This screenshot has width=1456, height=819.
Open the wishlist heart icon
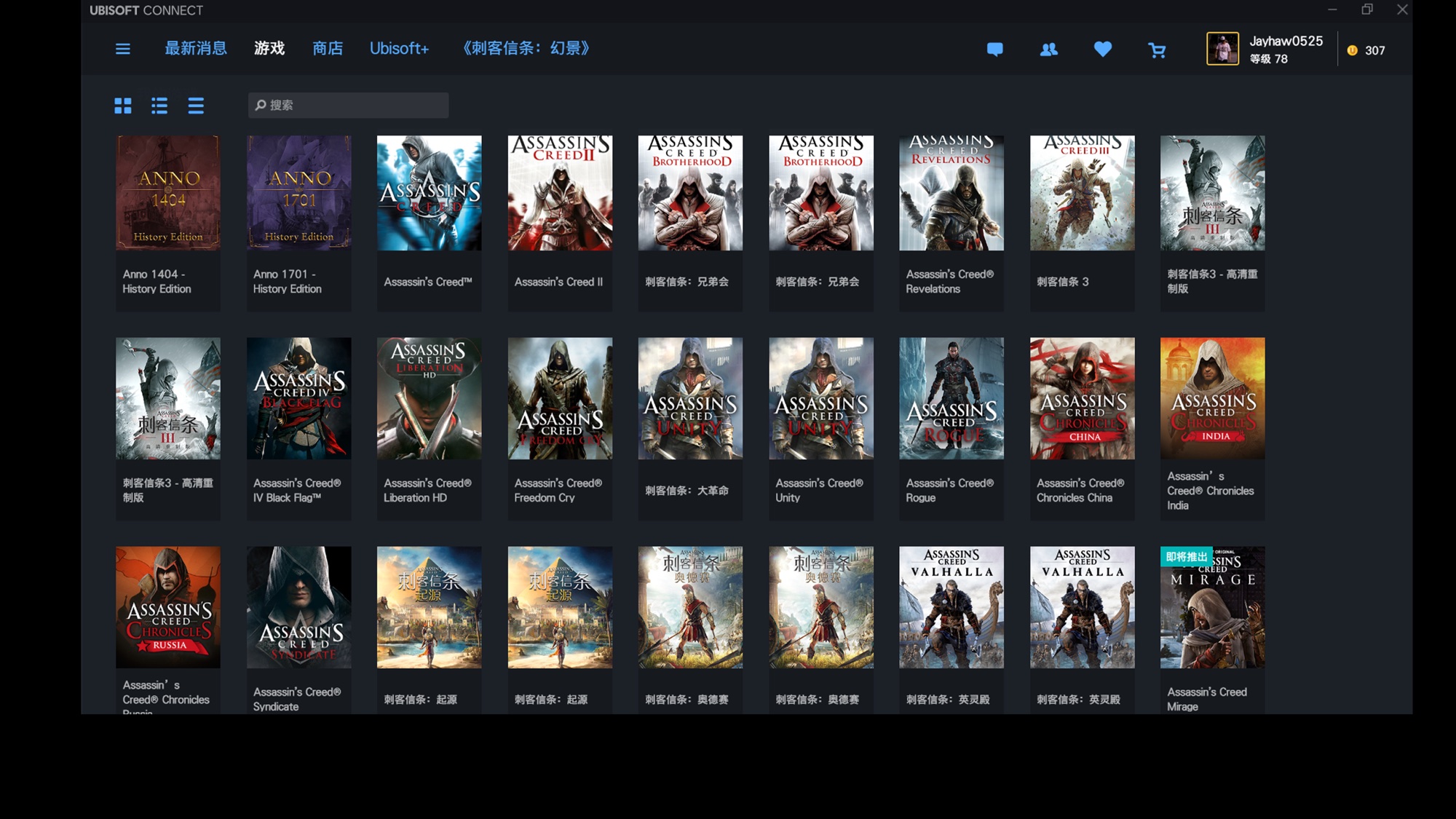tap(1103, 49)
